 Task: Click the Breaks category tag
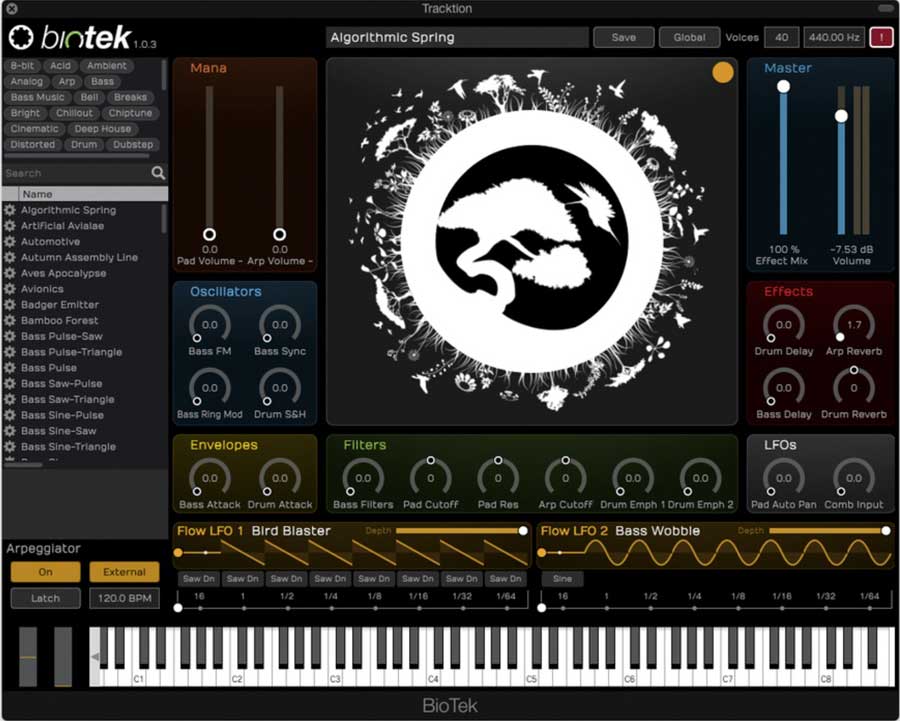click(x=130, y=98)
